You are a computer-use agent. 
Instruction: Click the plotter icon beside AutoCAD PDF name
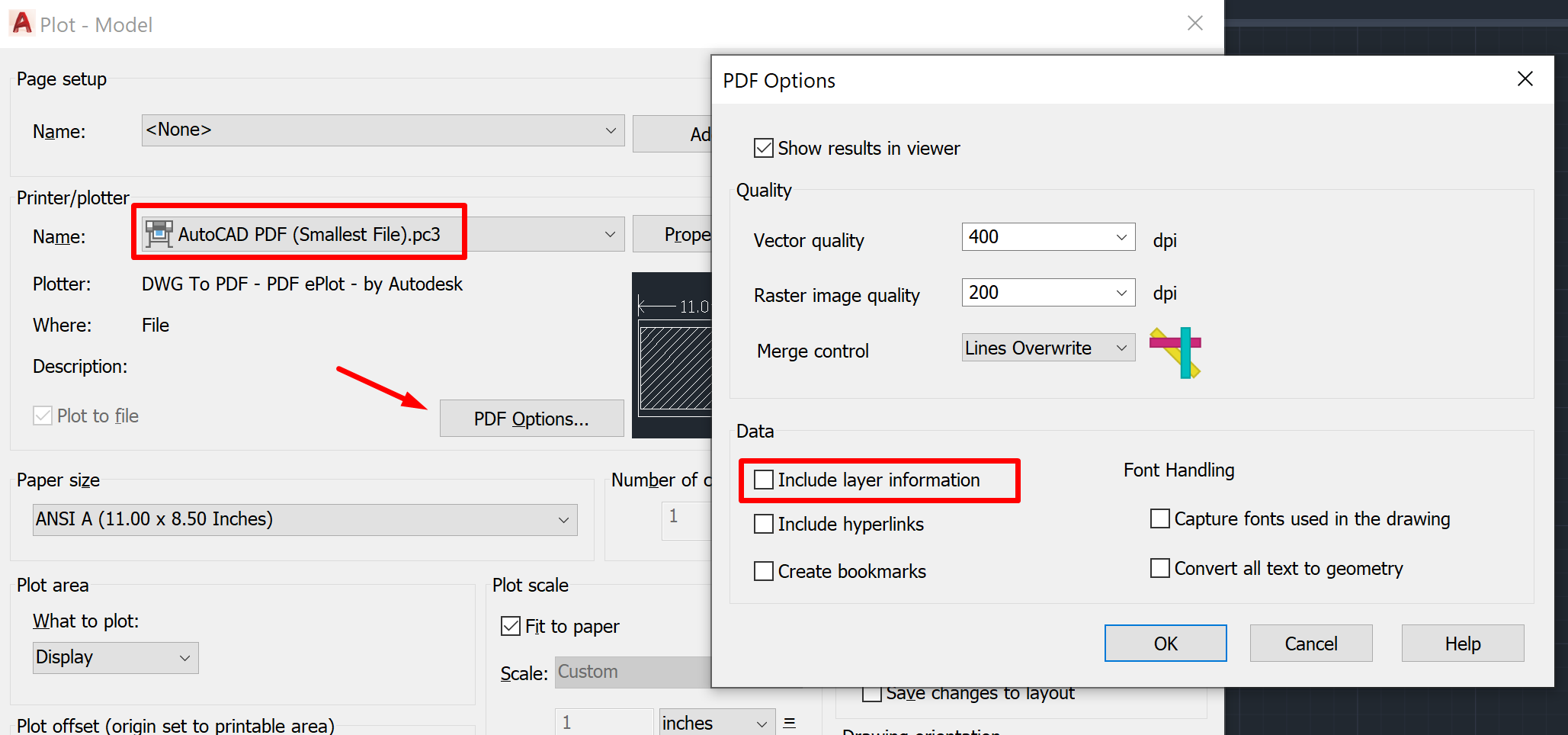coord(159,233)
